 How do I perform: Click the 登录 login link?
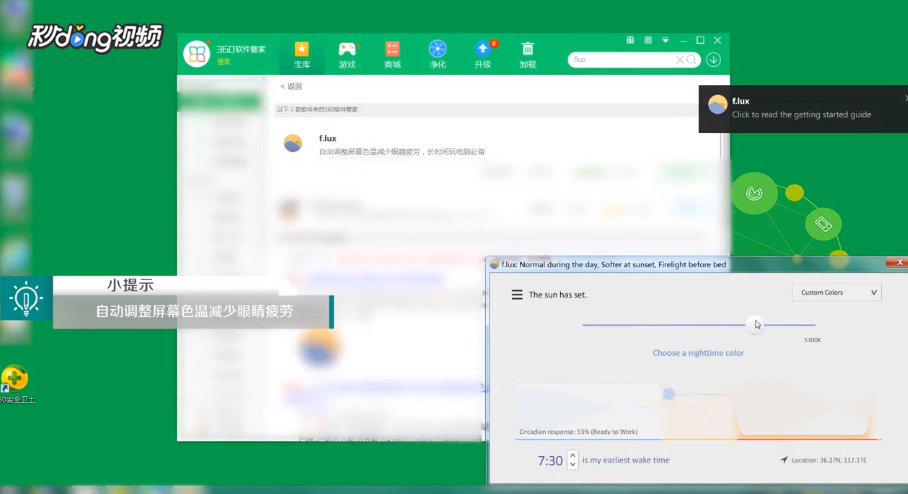click(224, 62)
